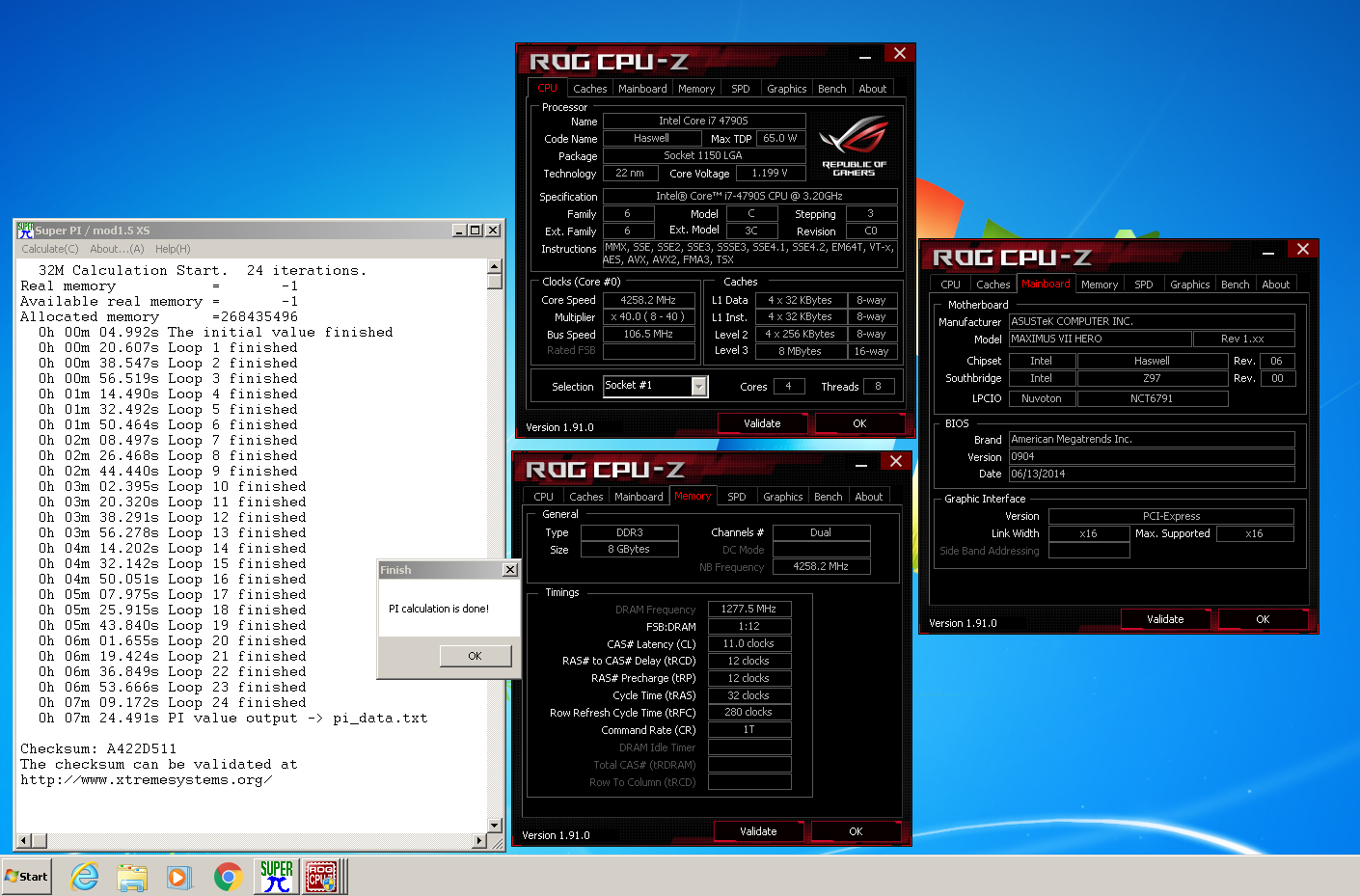Open About menu in Super PI

coord(117,249)
